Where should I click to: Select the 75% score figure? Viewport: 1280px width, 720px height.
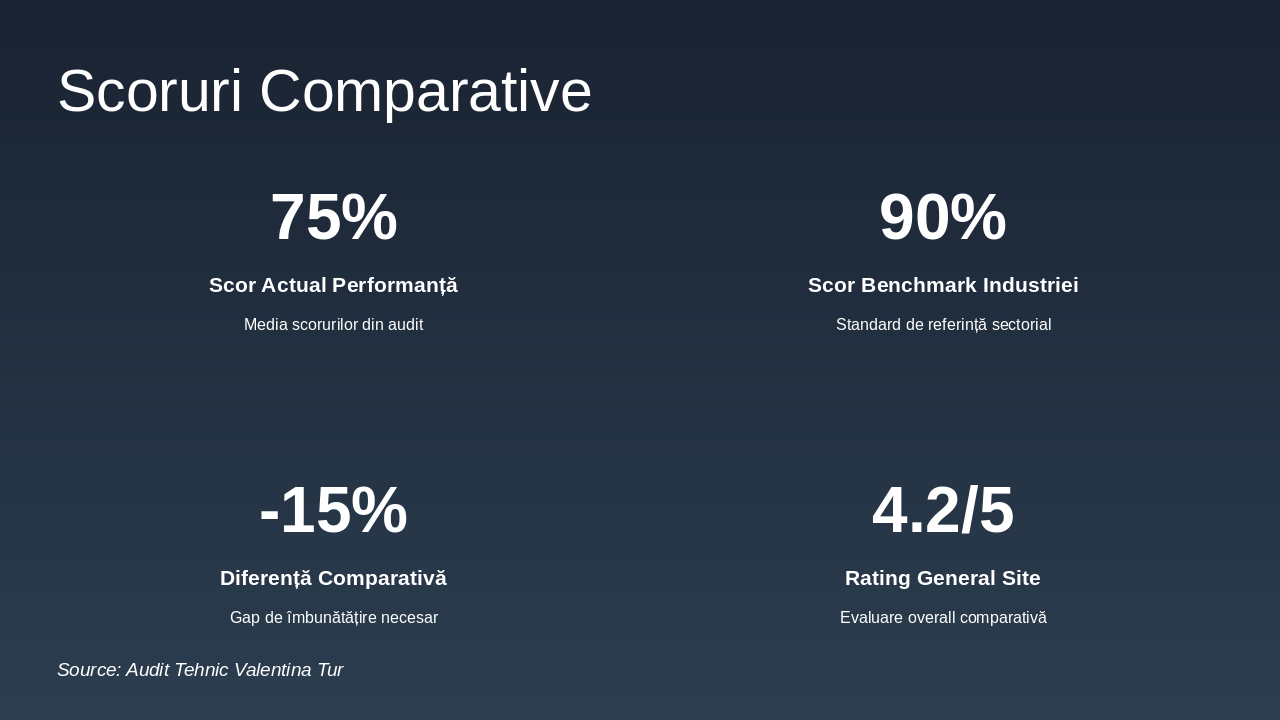333,217
